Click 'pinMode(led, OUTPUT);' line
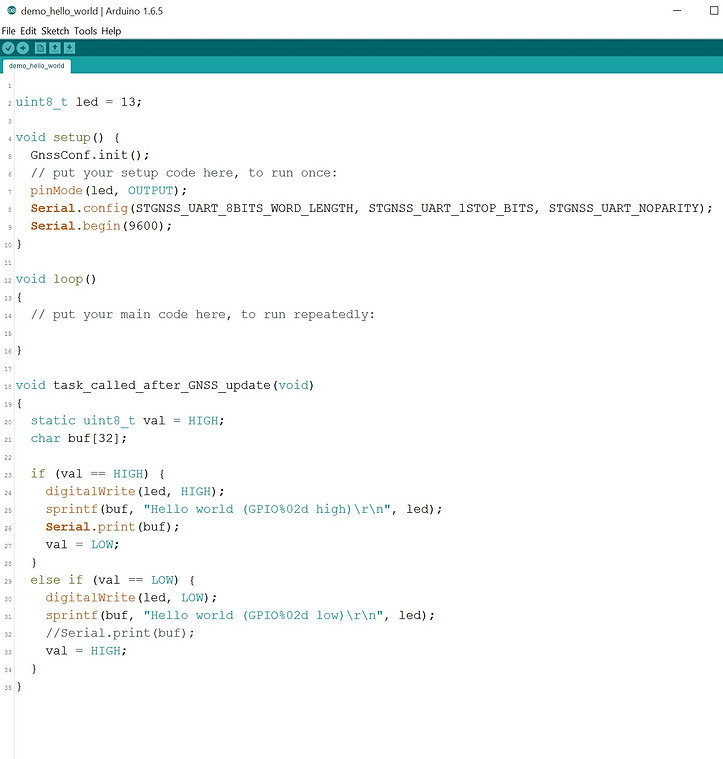 tap(108, 191)
